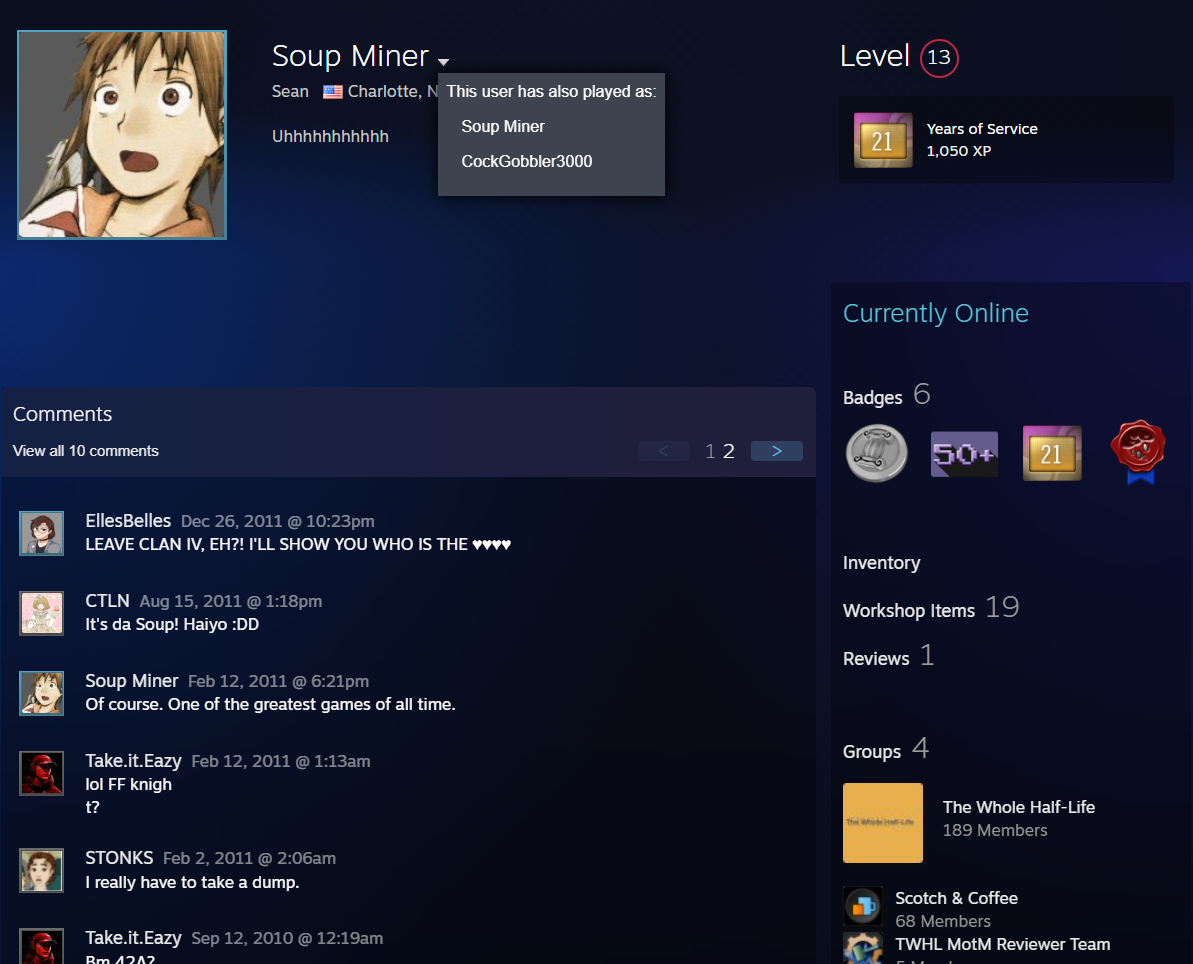Open comments page 2
This screenshot has width=1193, height=964.
pos(729,451)
